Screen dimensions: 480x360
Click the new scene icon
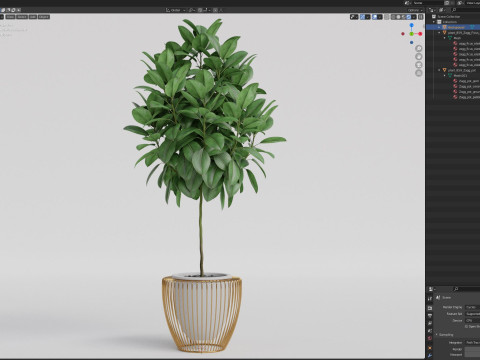point(447,3)
